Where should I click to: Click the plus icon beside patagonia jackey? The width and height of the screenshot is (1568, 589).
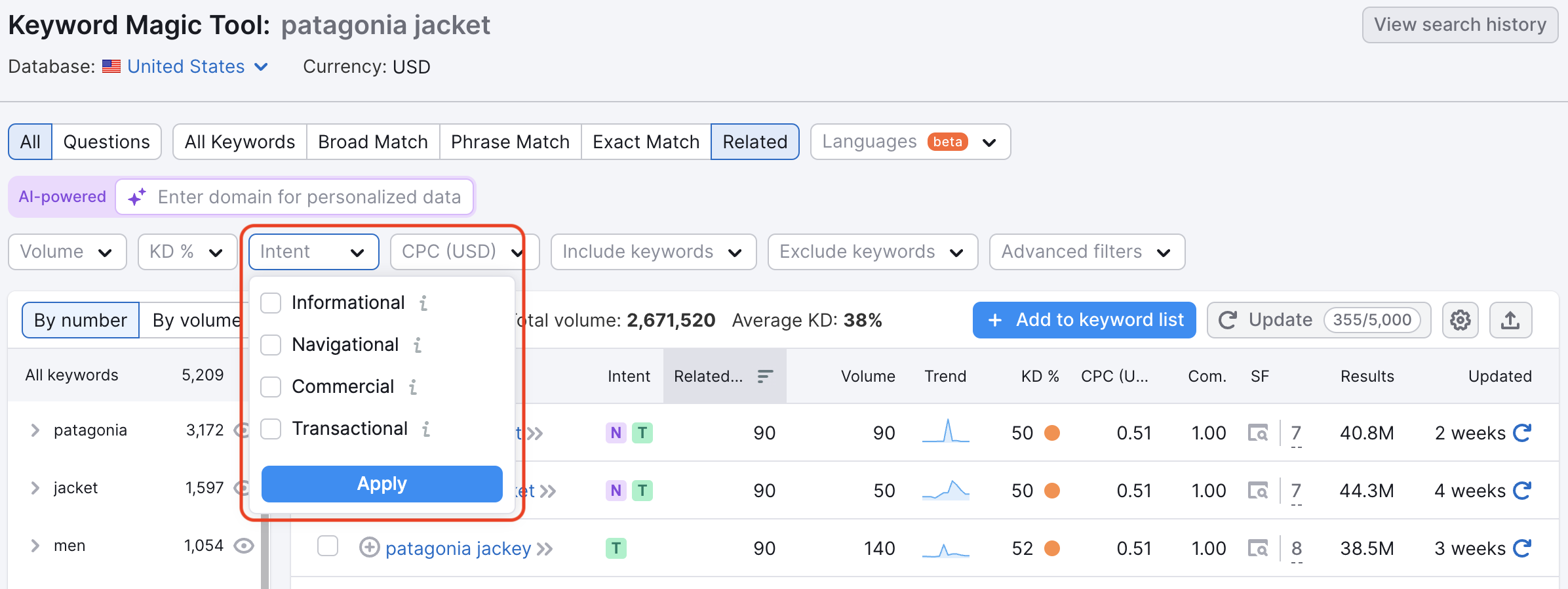370,548
